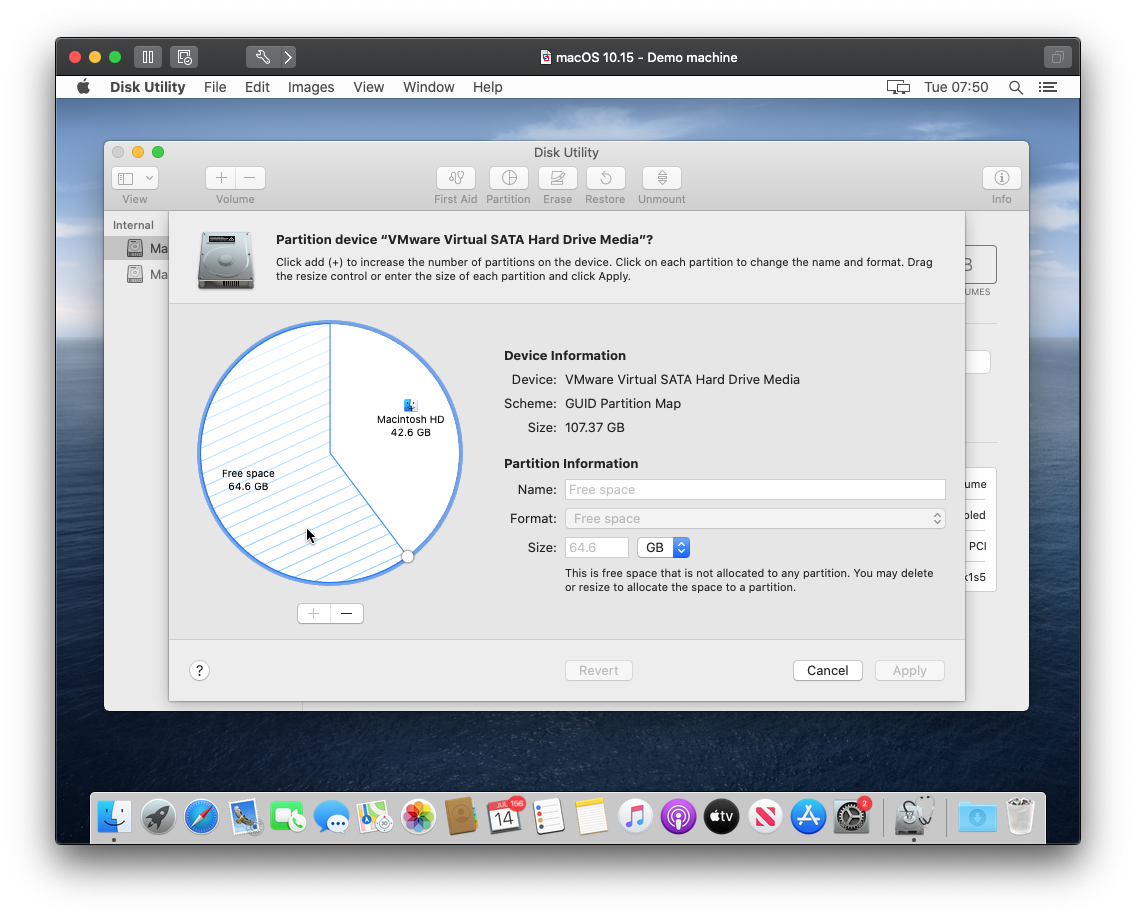
Task: Click the Restore toolbar icon
Action: click(x=606, y=178)
